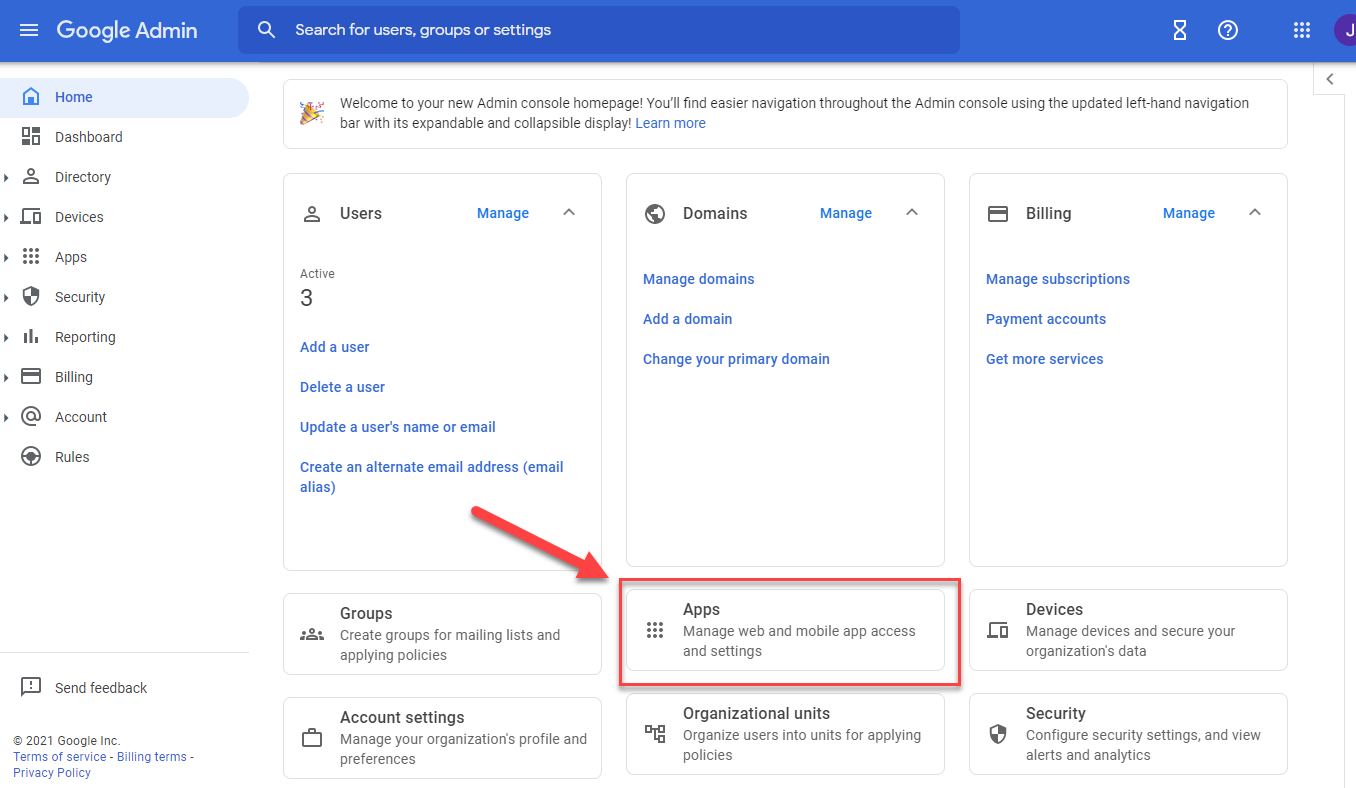The image size is (1356, 788).
Task: Click the Billing card credit card icon
Action: pos(998,213)
